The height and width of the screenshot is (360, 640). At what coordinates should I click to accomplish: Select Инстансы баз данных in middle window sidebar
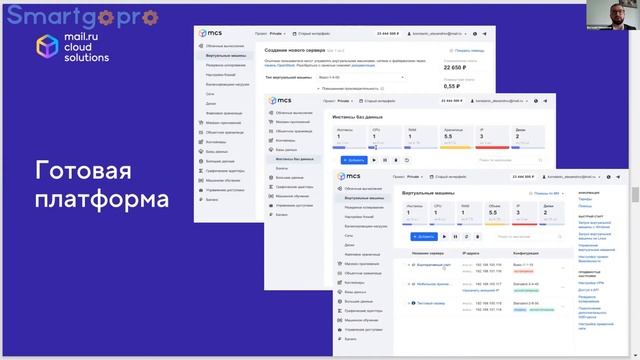295,159
